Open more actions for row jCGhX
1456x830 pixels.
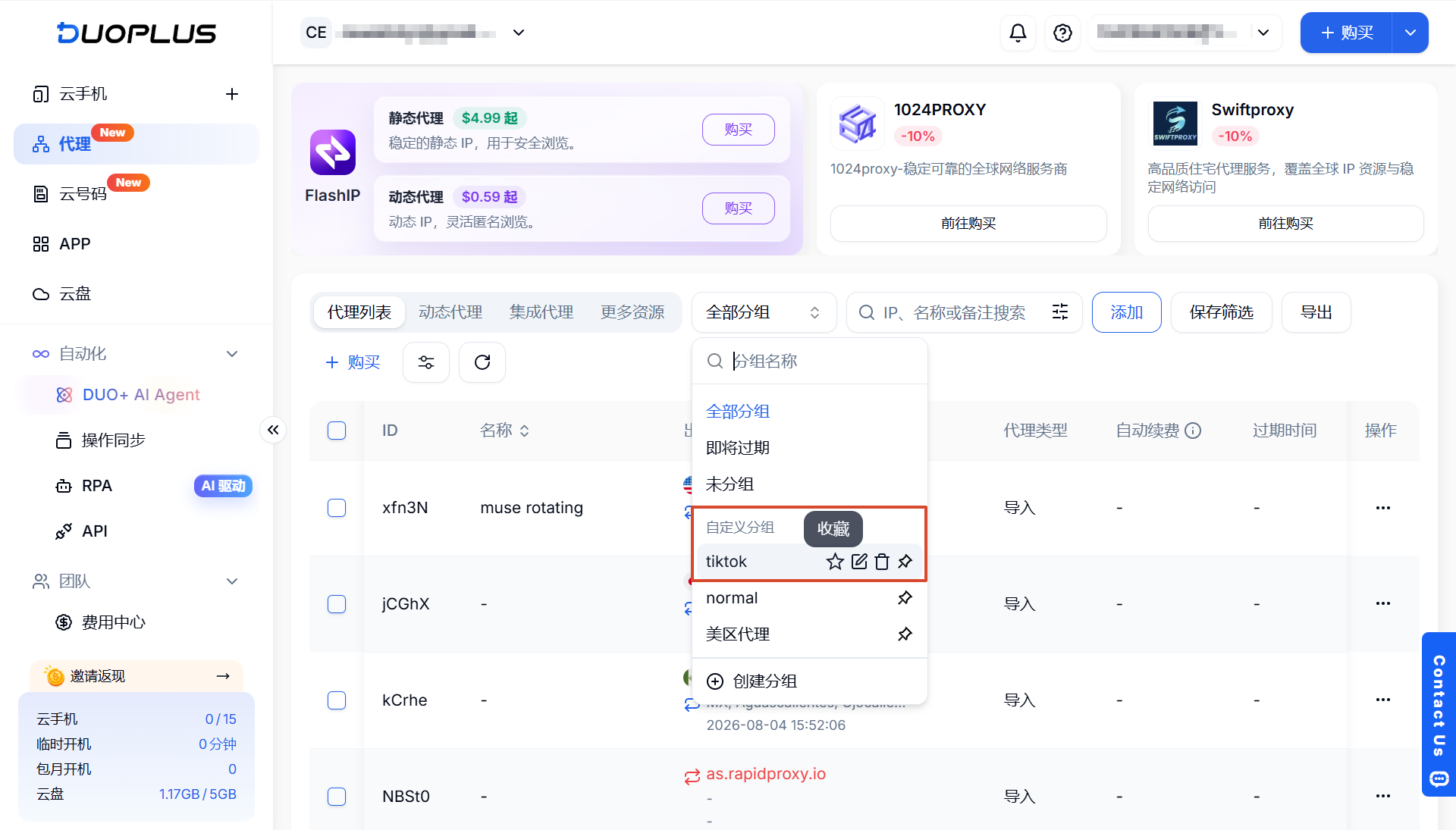pos(1383,604)
